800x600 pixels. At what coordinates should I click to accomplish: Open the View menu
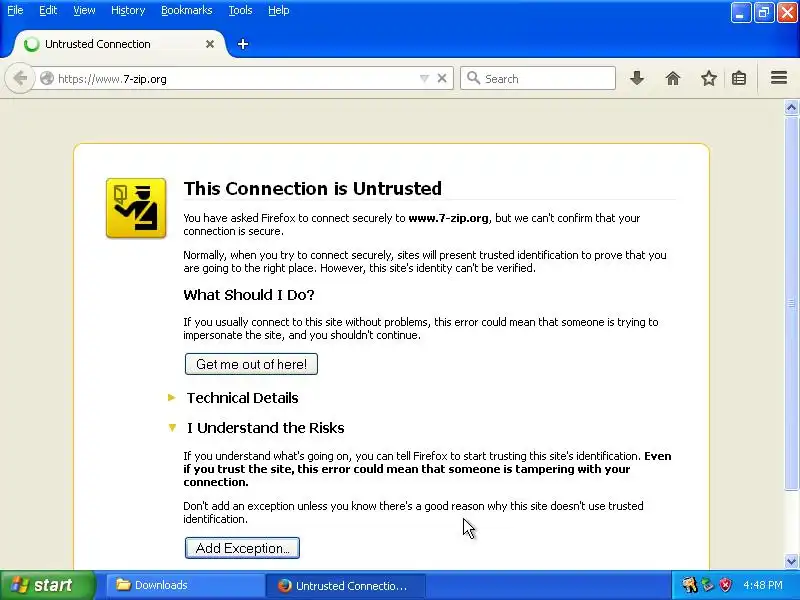(84, 10)
